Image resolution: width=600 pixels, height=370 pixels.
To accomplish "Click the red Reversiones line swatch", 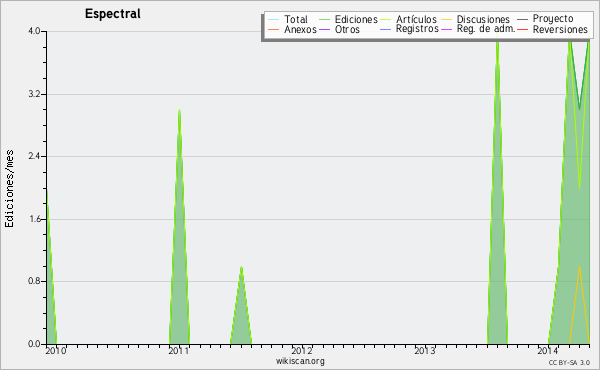I will coord(522,29).
